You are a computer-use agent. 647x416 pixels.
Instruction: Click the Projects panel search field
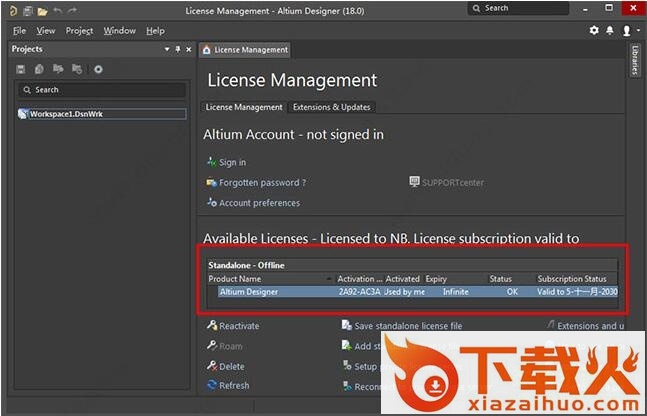(x=100, y=90)
